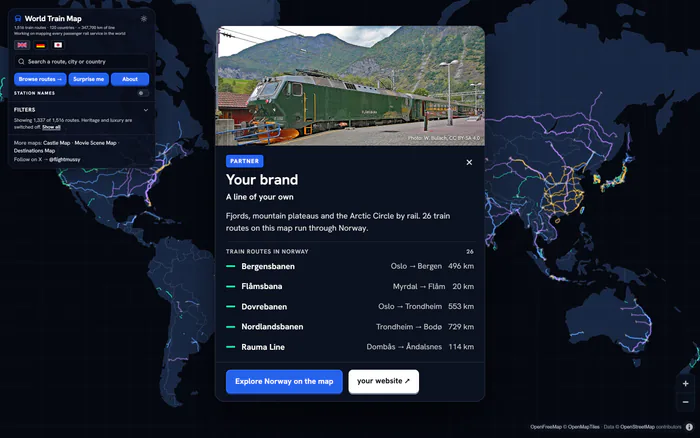Click the photo credit W. Bulach text

pos(444,138)
